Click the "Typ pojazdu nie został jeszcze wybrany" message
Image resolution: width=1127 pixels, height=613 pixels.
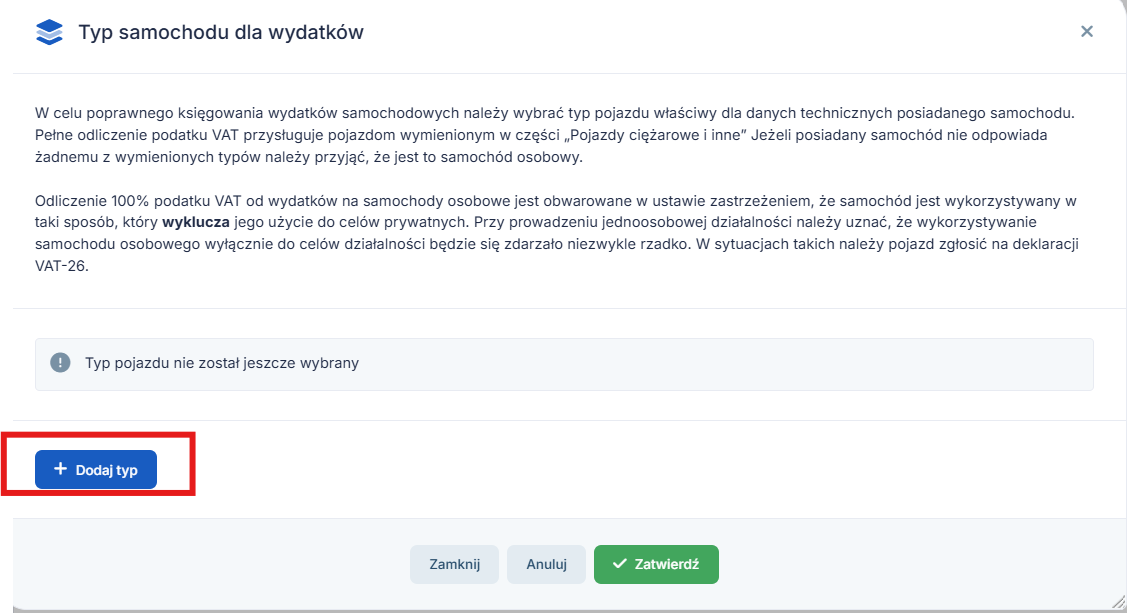(x=221, y=363)
